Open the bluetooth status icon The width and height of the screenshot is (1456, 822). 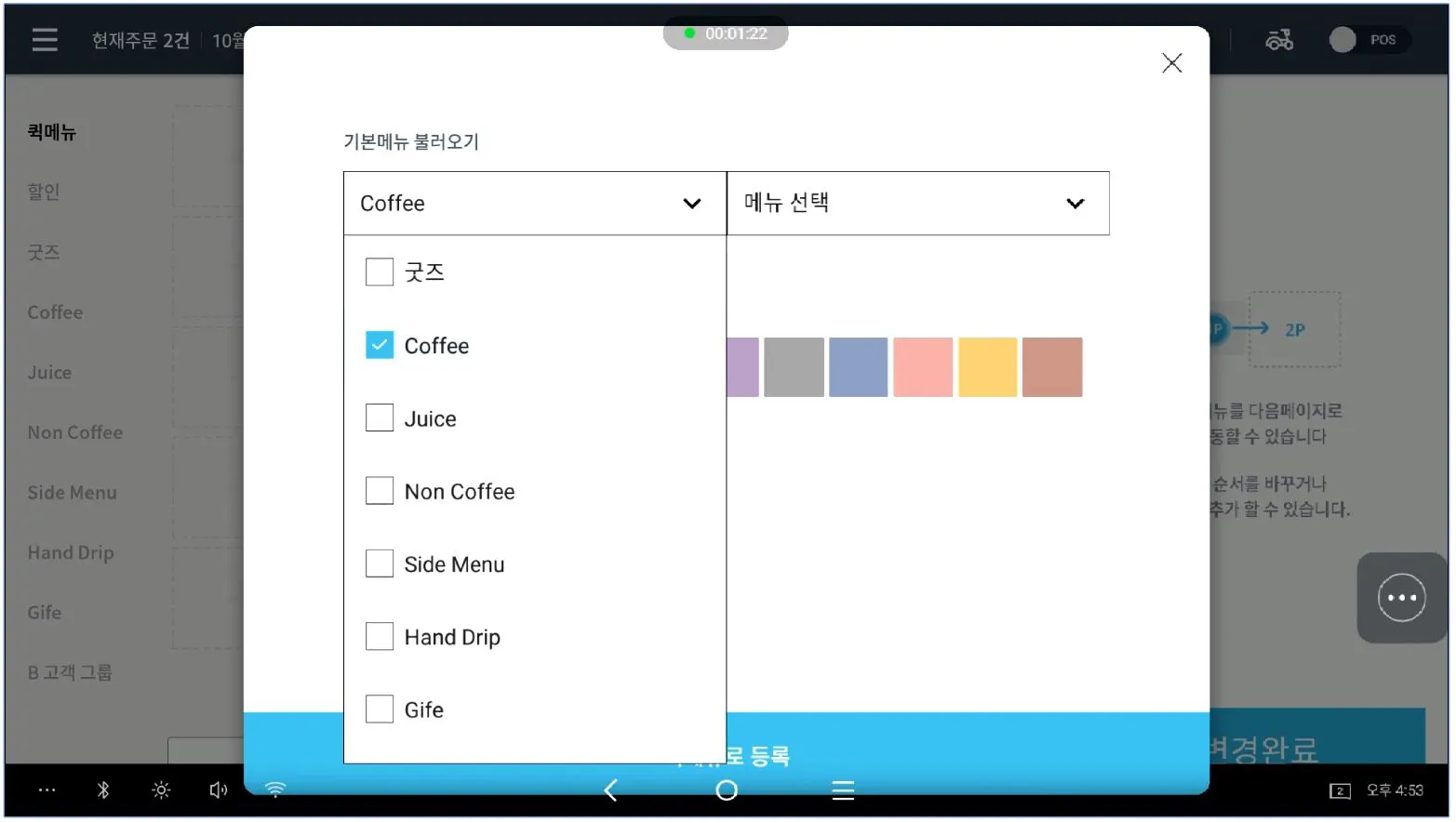103,789
